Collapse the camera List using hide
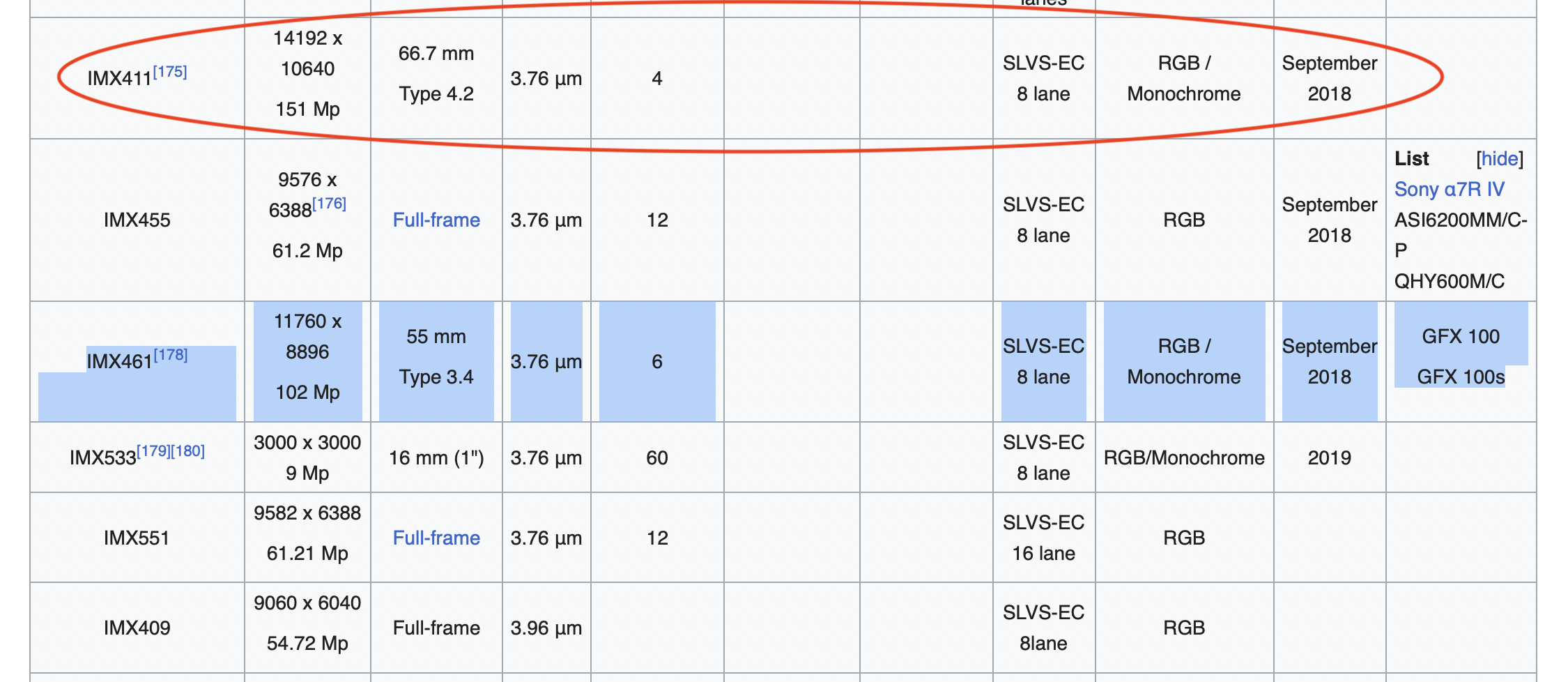This screenshot has width=1568, height=682. [x=1500, y=159]
